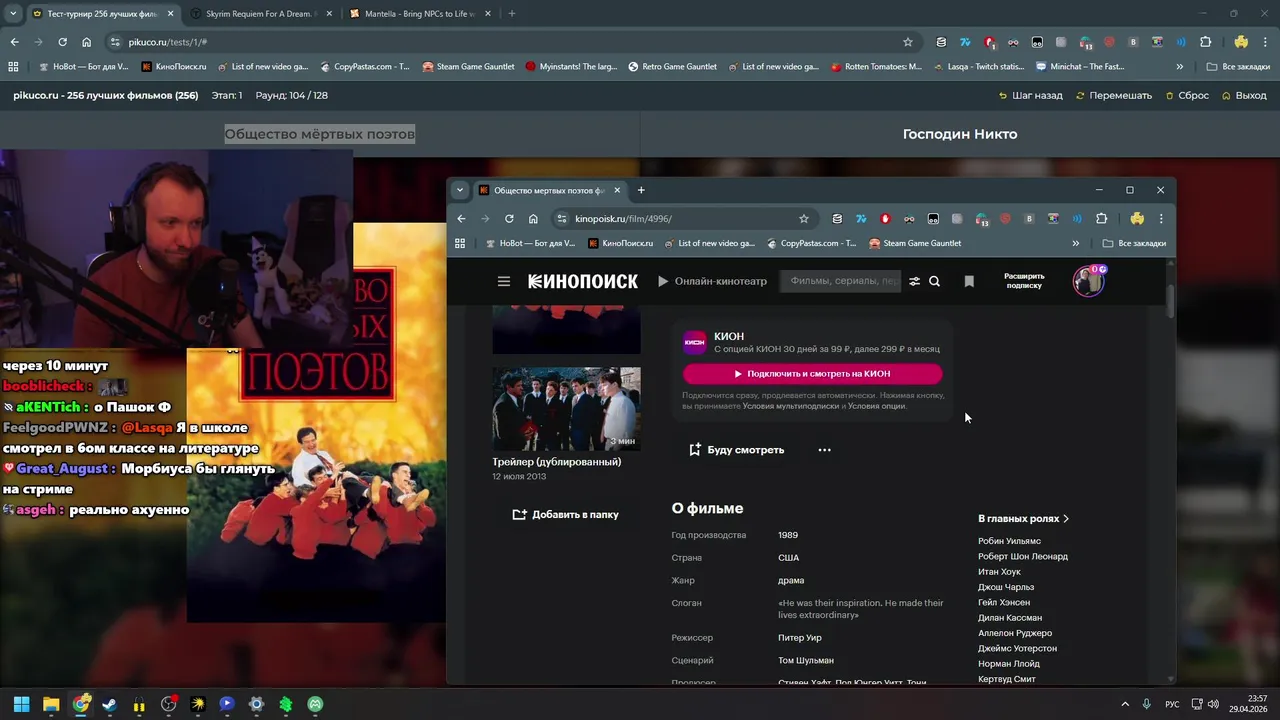This screenshot has height=720, width=1280.
Task: Click the volume tray icon
Action: pyautogui.click(x=1213, y=704)
